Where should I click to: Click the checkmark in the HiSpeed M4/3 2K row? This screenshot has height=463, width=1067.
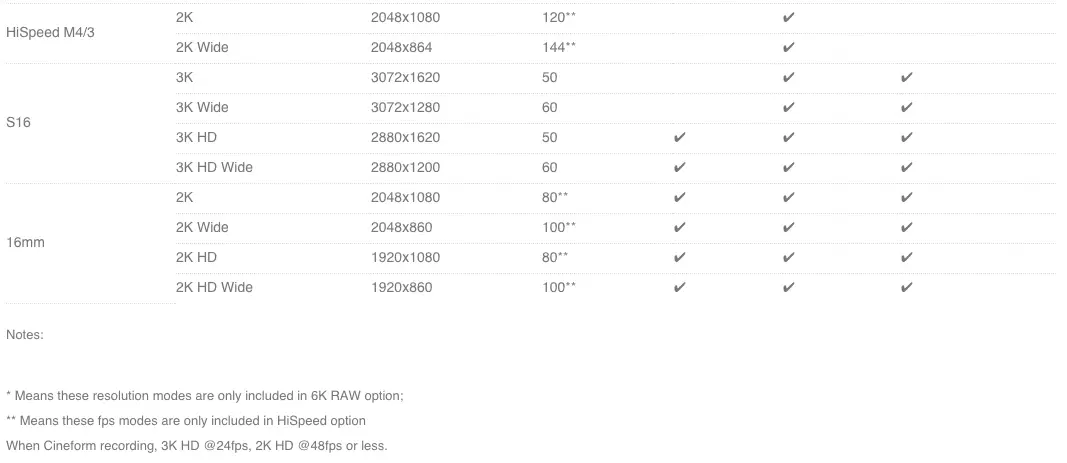point(788,18)
